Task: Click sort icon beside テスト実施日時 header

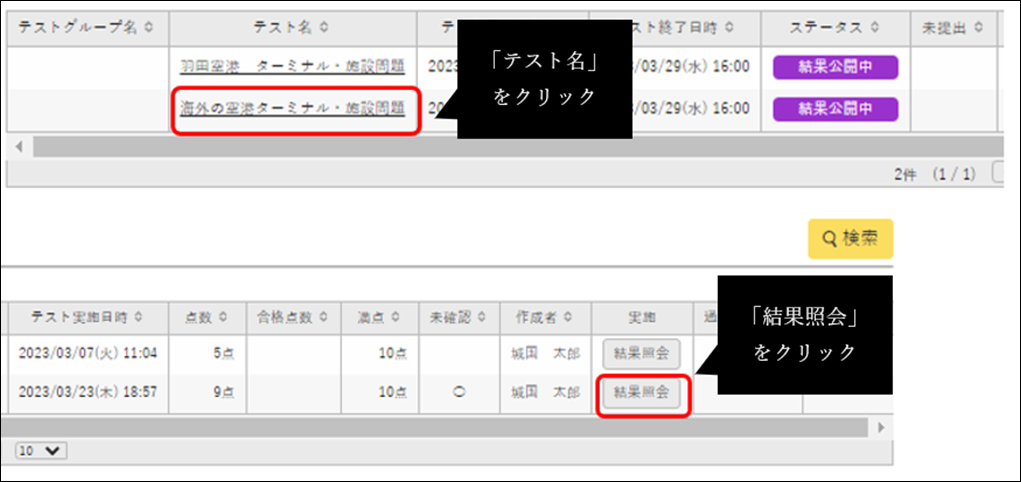Action: [137, 317]
